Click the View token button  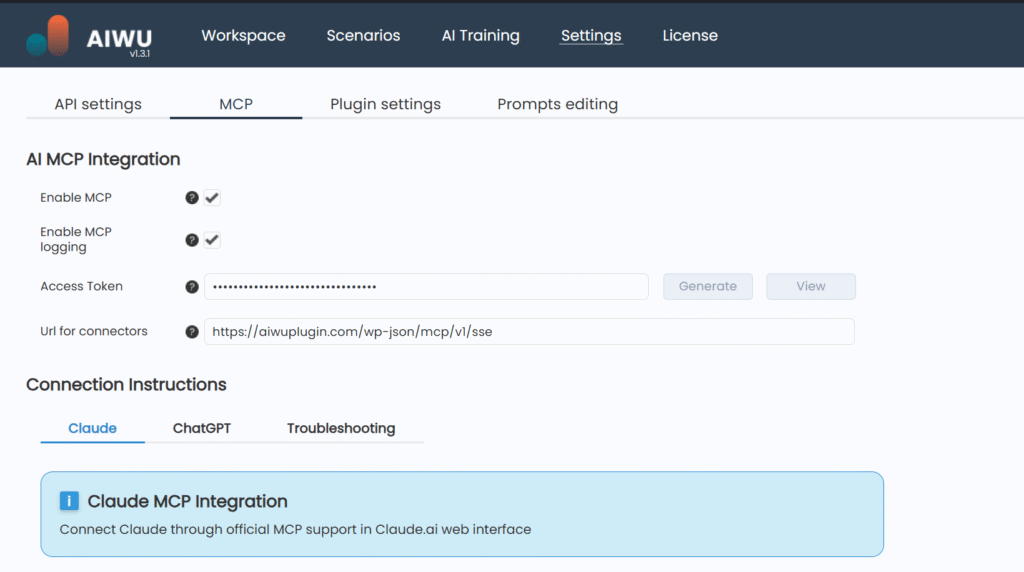pos(810,286)
